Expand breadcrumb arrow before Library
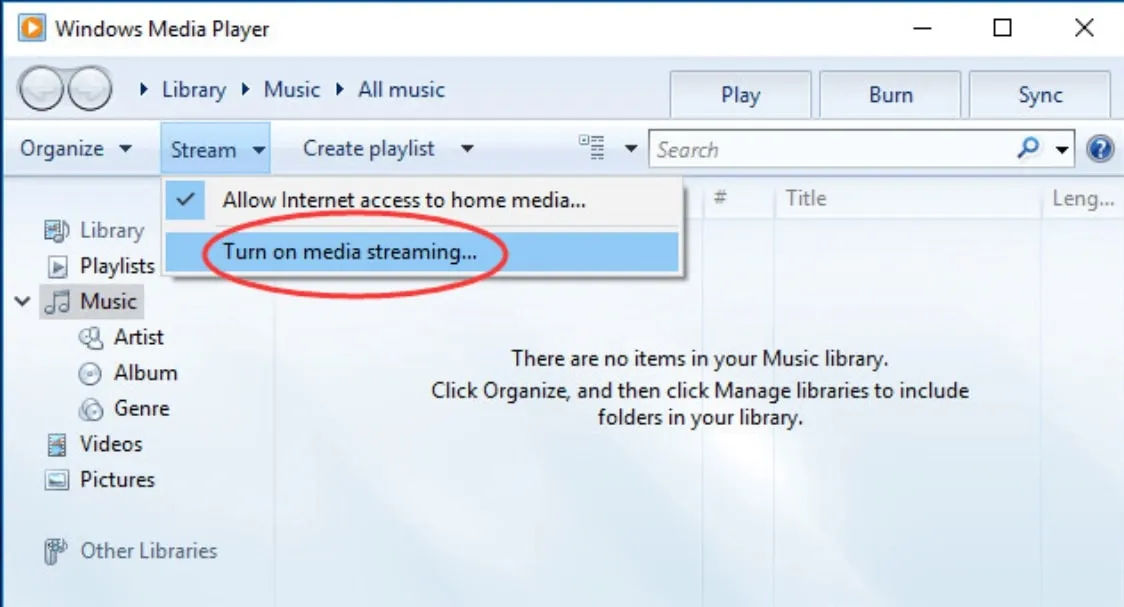This screenshot has height=607, width=1124. [x=143, y=90]
